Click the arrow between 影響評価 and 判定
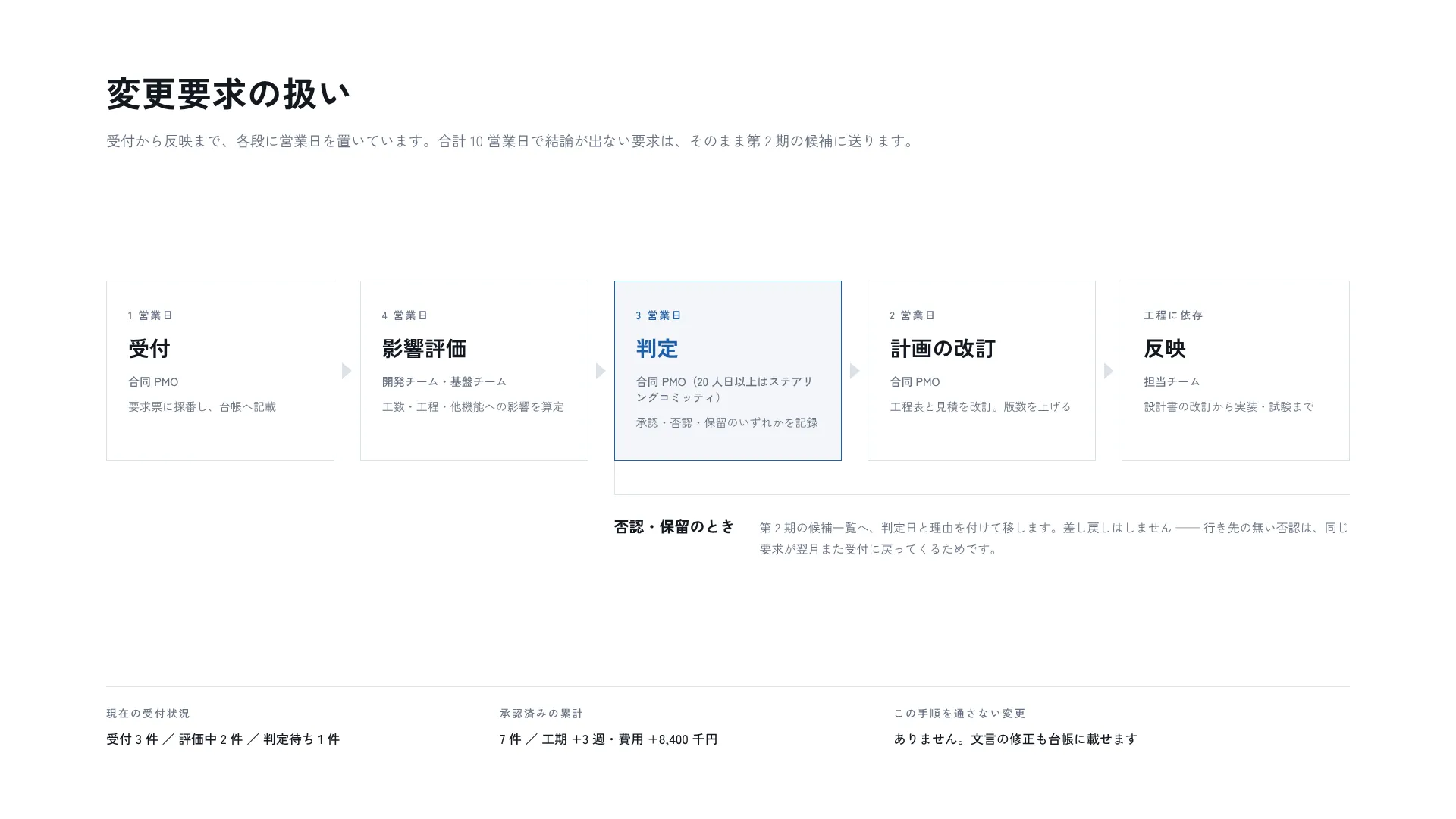1456x819 pixels. point(601,371)
